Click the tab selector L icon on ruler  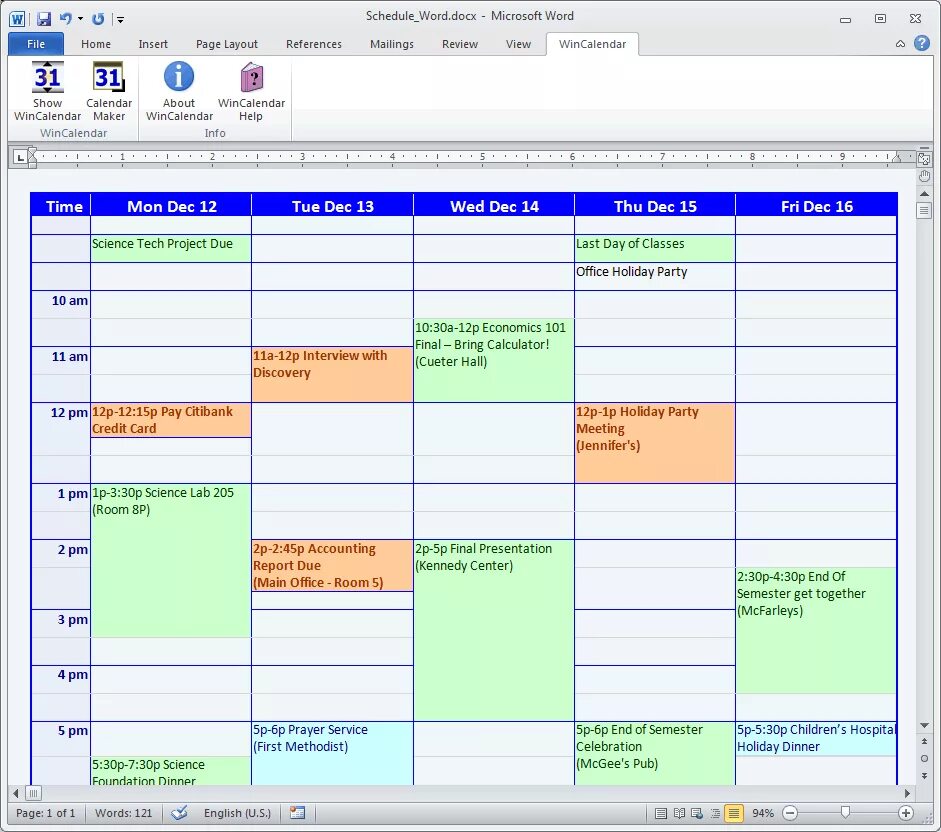20,157
